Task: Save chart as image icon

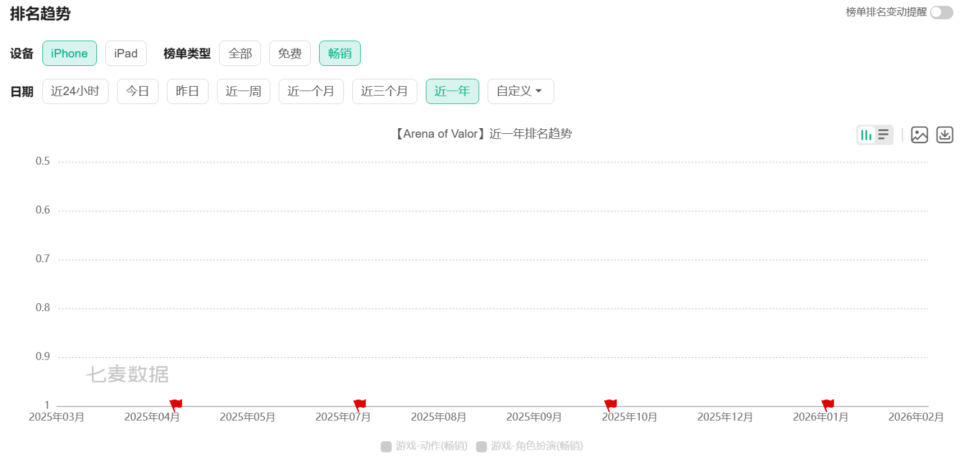Action: point(919,135)
